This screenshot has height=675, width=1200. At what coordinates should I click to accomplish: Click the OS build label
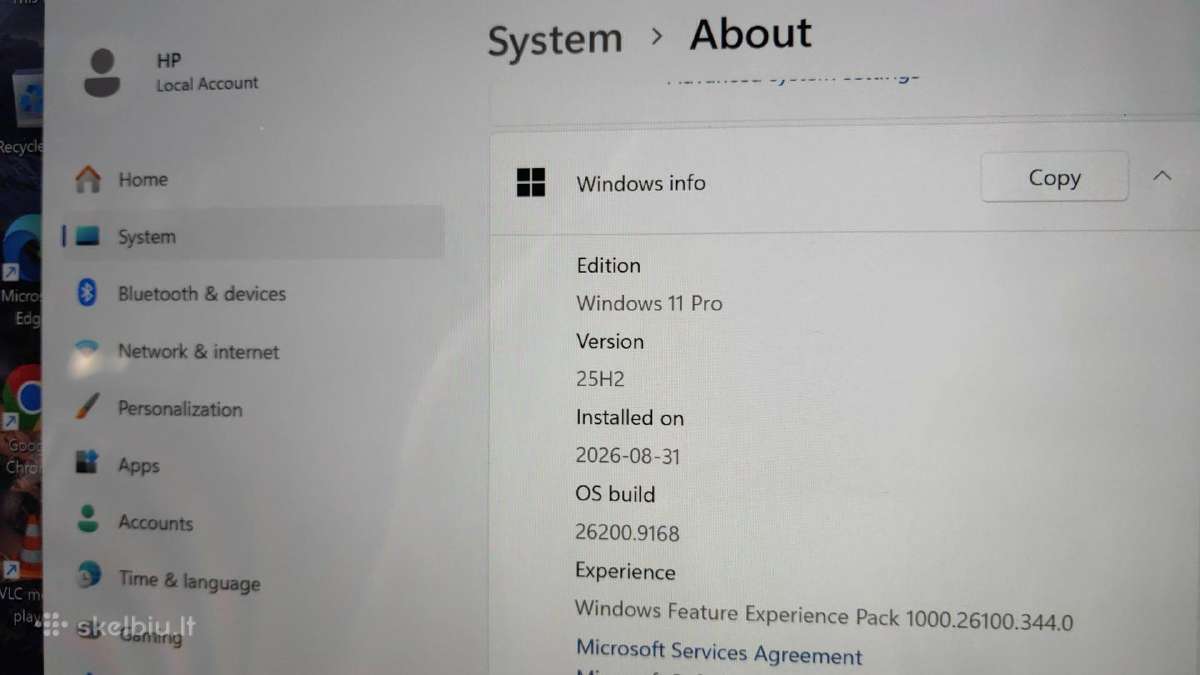pyautogui.click(x=615, y=494)
